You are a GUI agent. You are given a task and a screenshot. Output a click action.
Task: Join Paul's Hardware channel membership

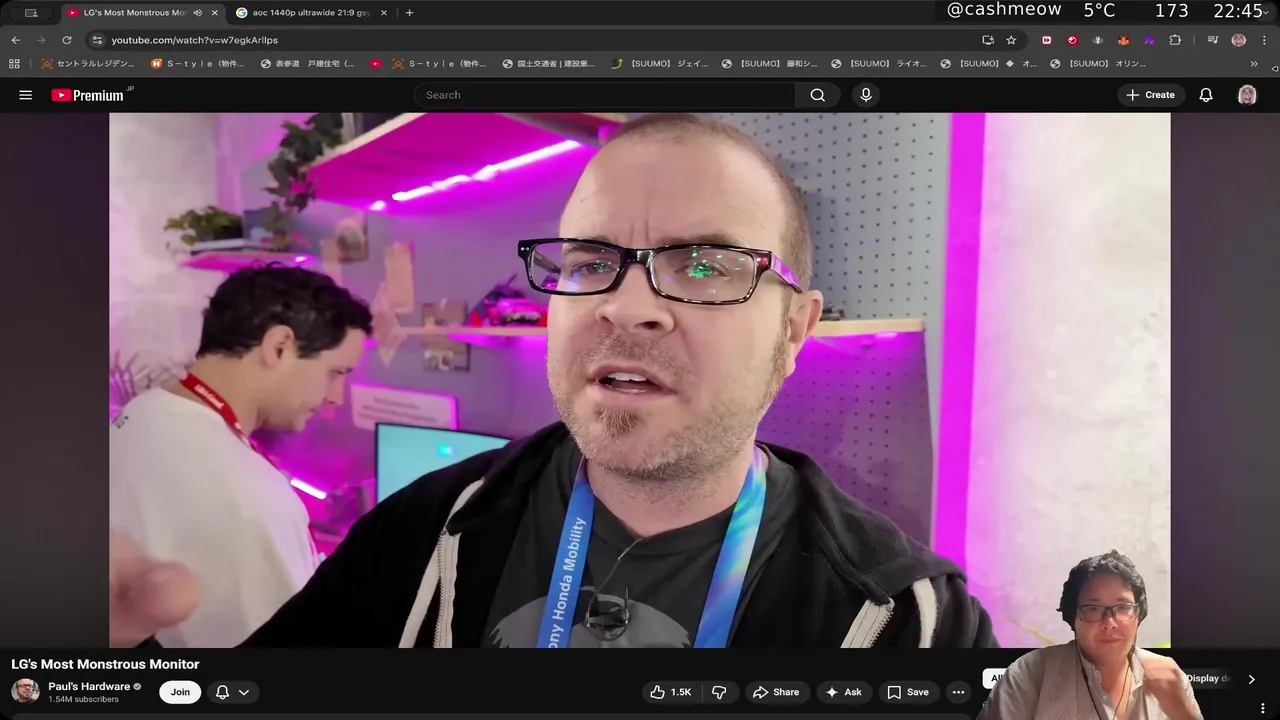pos(180,692)
